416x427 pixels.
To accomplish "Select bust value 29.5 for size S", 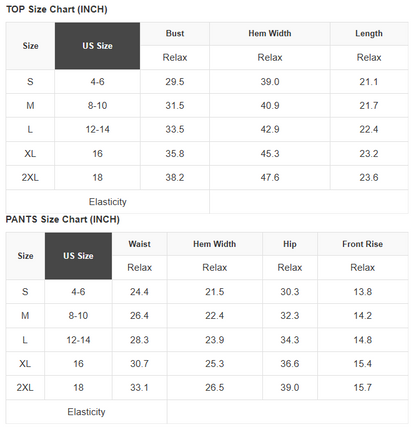I will coord(175,82).
